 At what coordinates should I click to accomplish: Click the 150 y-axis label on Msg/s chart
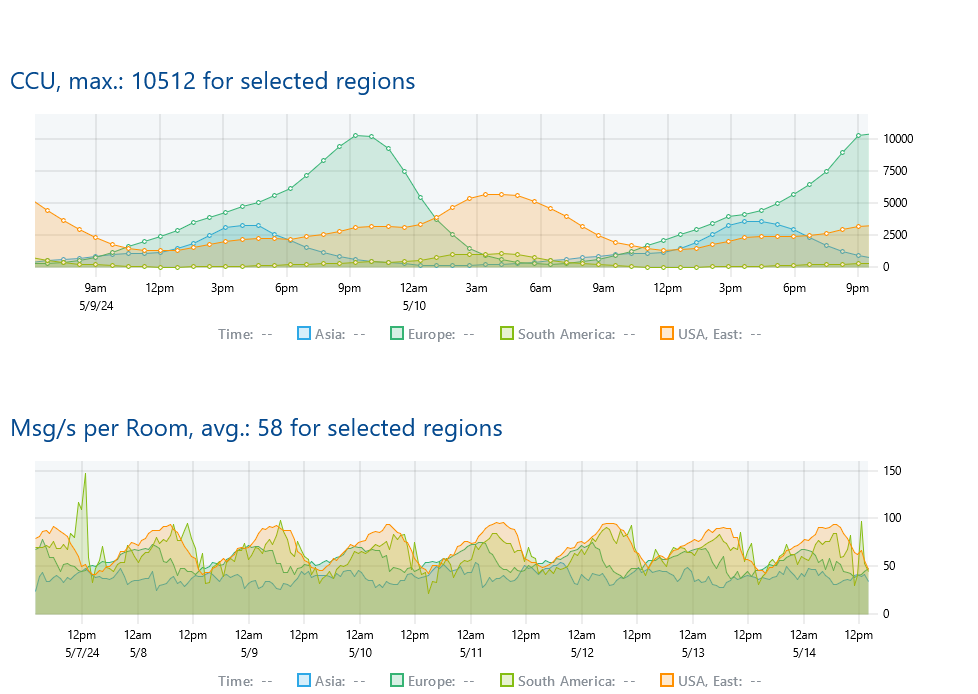(892, 471)
